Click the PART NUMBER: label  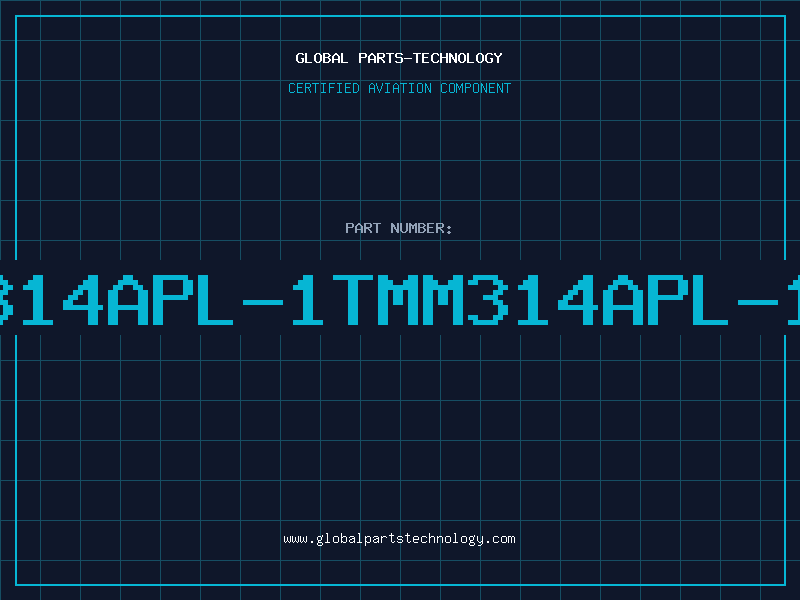[x=399, y=228]
